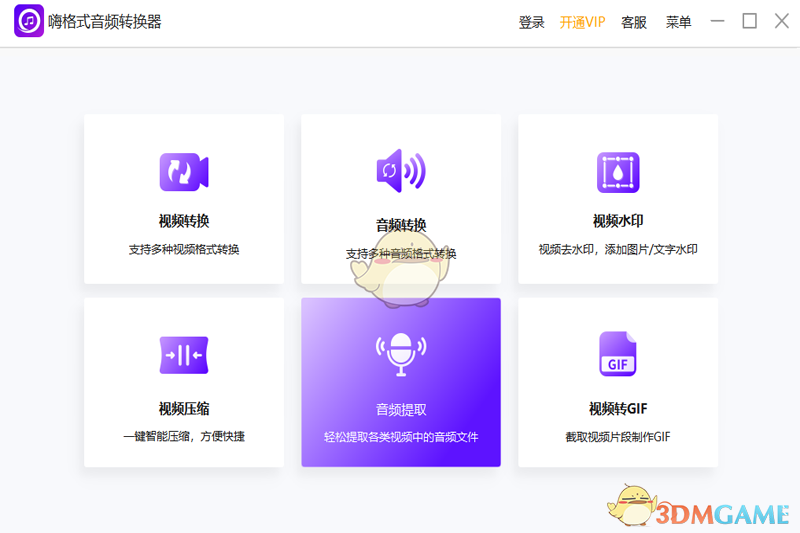Click description 支持多种音频格式转换

(401, 253)
